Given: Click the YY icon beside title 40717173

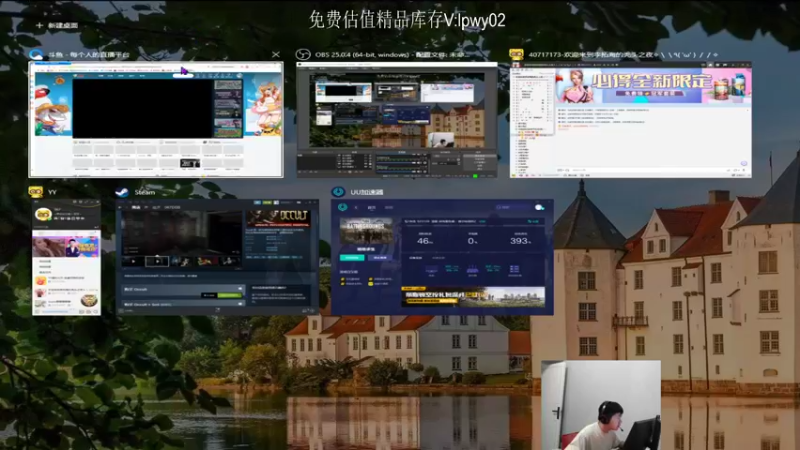Looking at the screenshot, I should 516,54.
